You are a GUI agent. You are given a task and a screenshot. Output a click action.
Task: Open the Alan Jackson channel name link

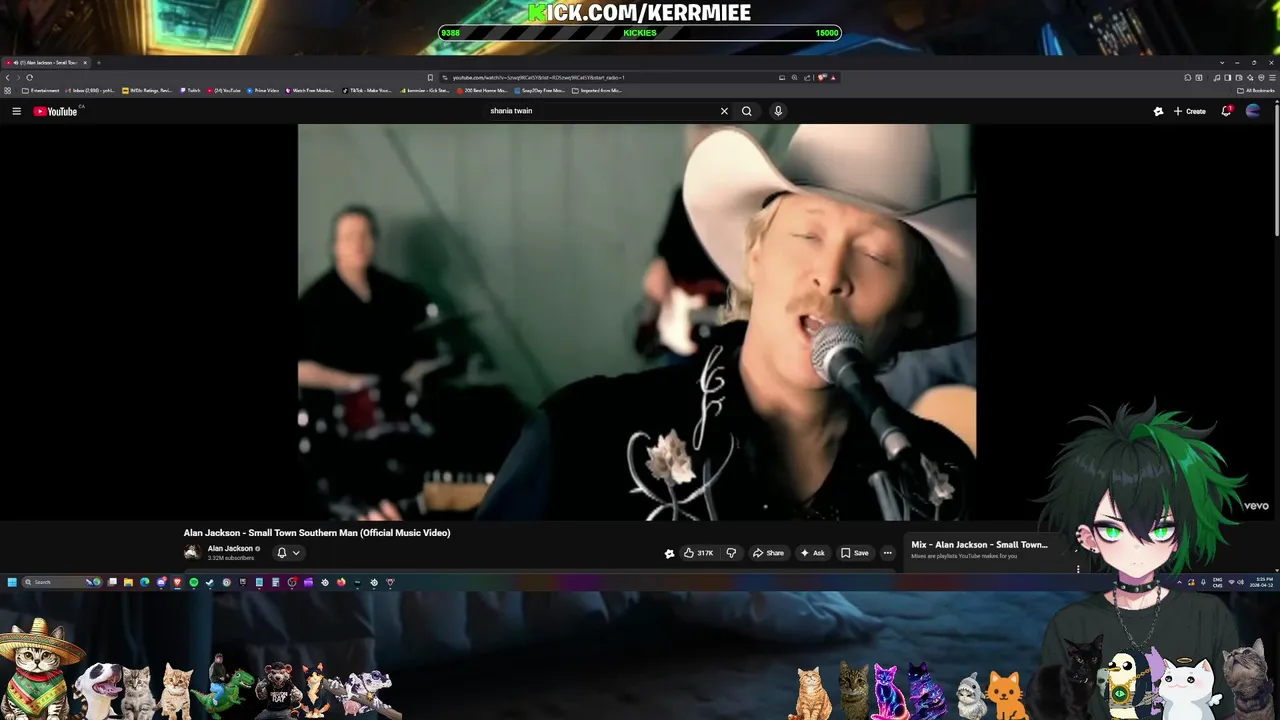(230, 548)
